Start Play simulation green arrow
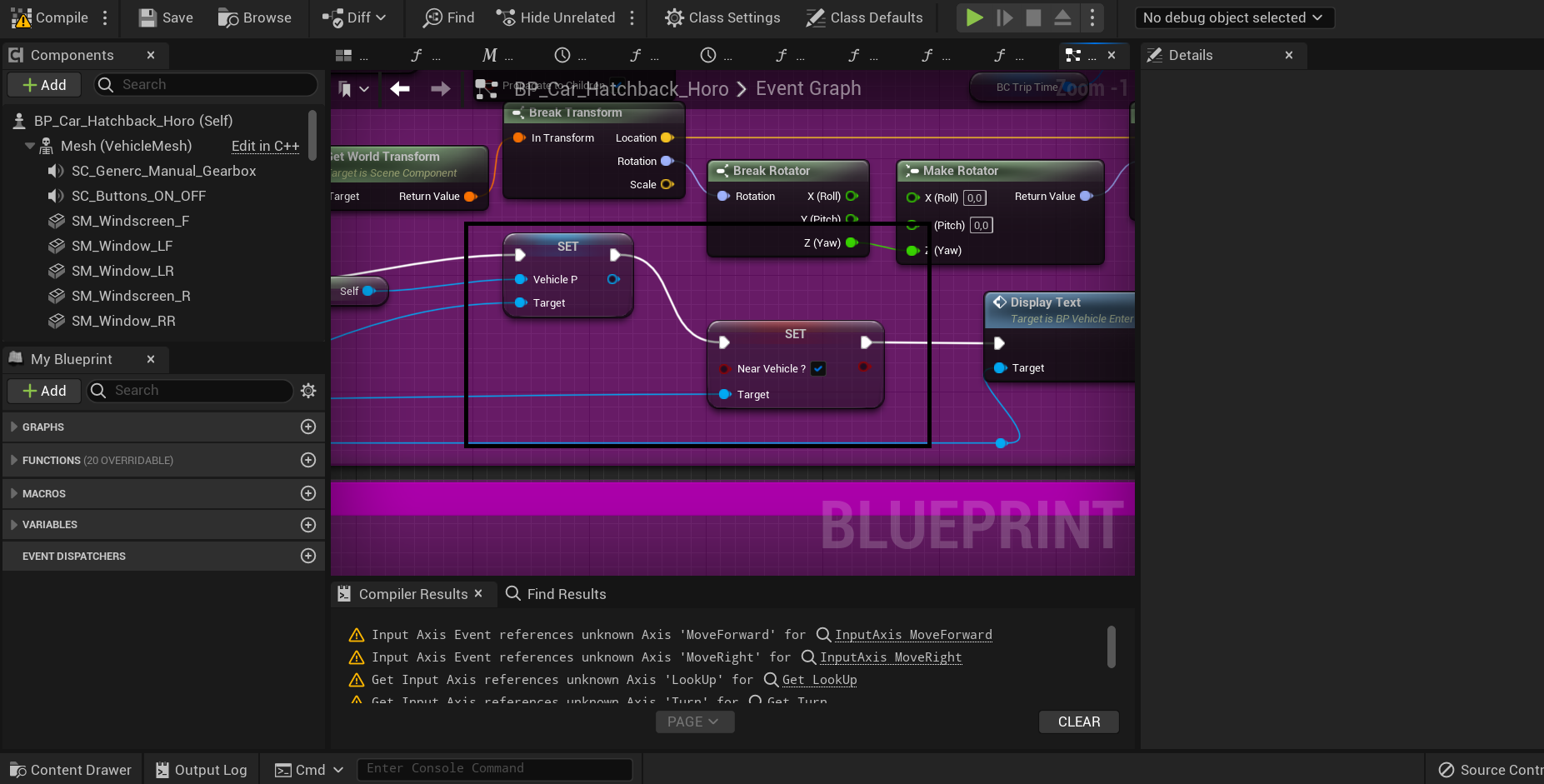 click(974, 17)
